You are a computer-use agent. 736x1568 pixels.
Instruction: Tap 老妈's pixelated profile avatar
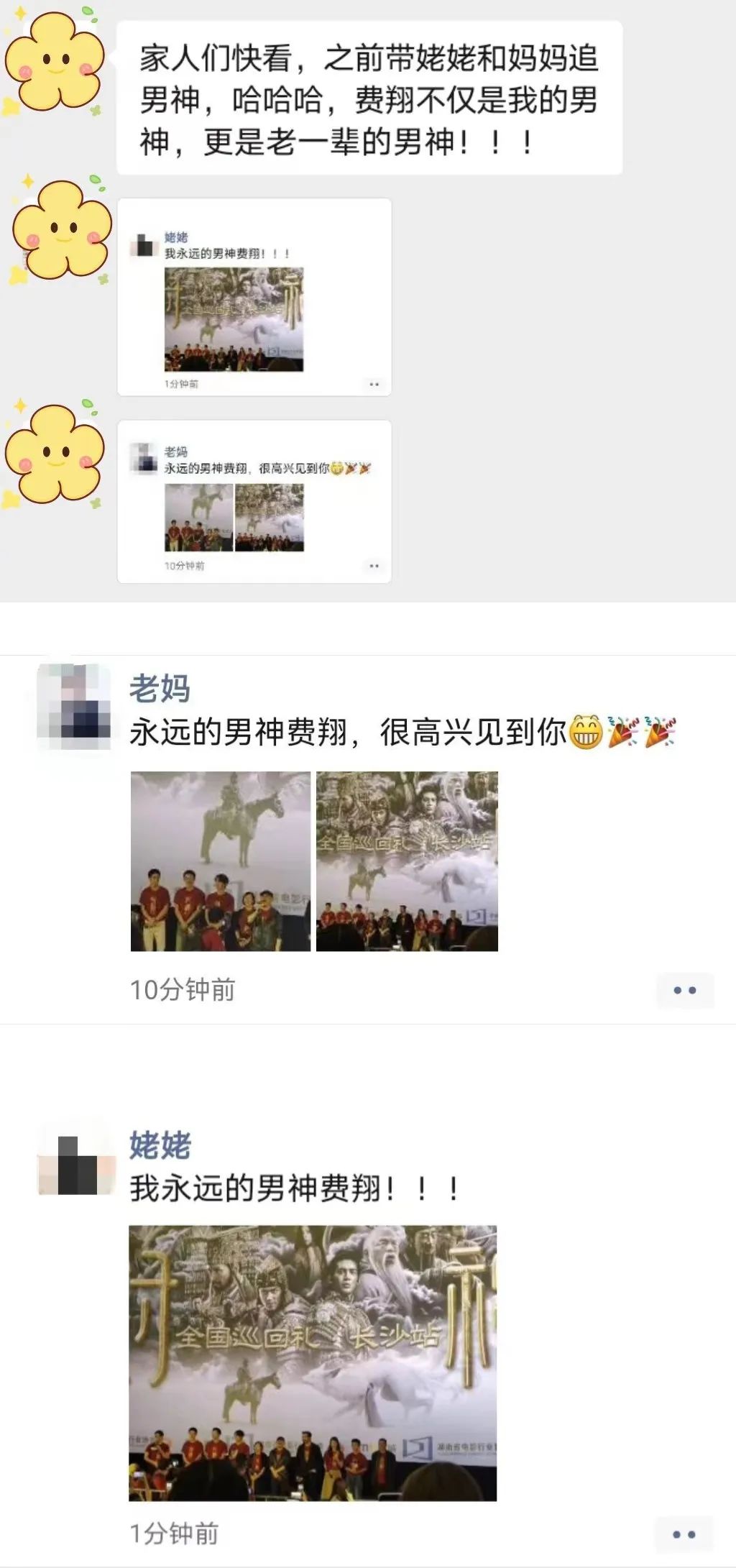(73, 707)
